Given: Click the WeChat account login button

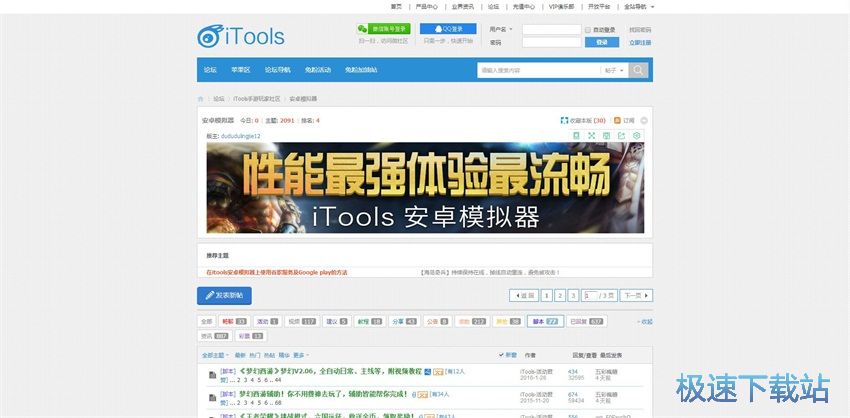Looking at the screenshot, I should 383,29.
